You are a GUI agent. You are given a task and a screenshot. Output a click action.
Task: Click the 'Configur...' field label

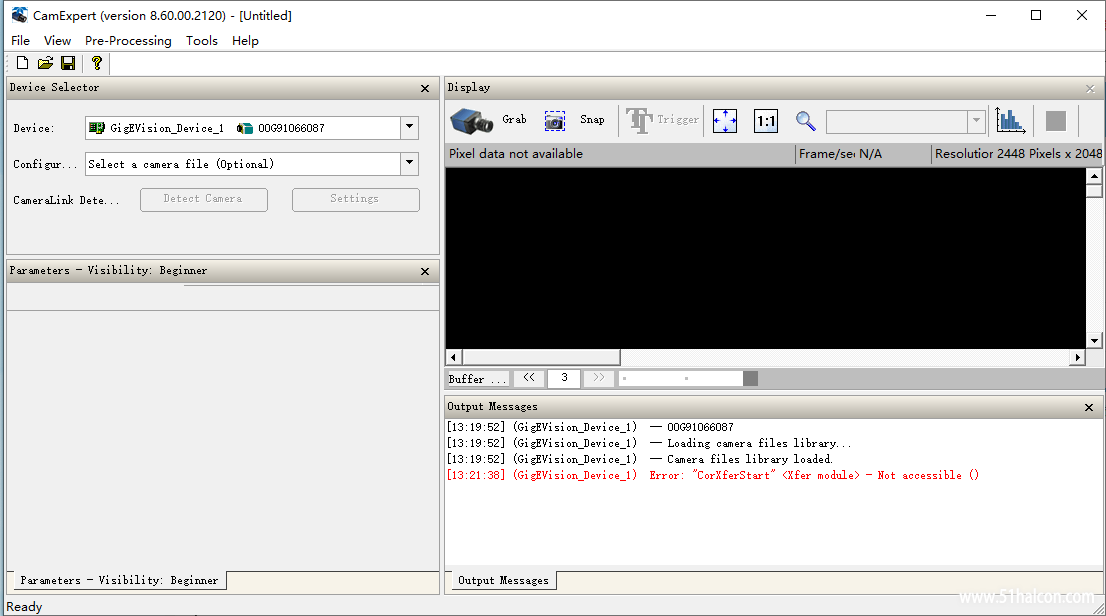pos(45,164)
